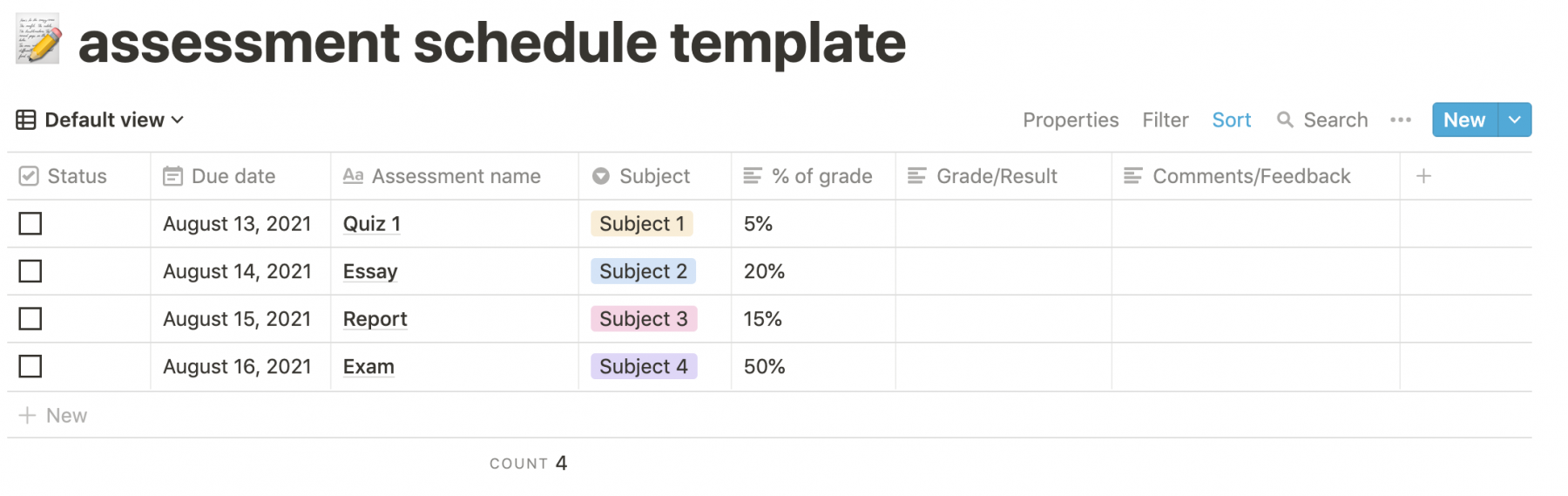Open the Properties menu
The height and width of the screenshot is (496, 1568).
click(x=1071, y=120)
